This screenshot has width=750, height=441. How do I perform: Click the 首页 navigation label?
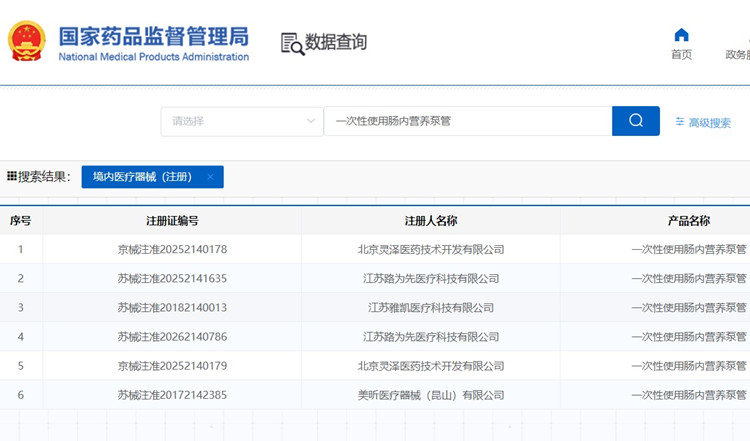(x=681, y=55)
